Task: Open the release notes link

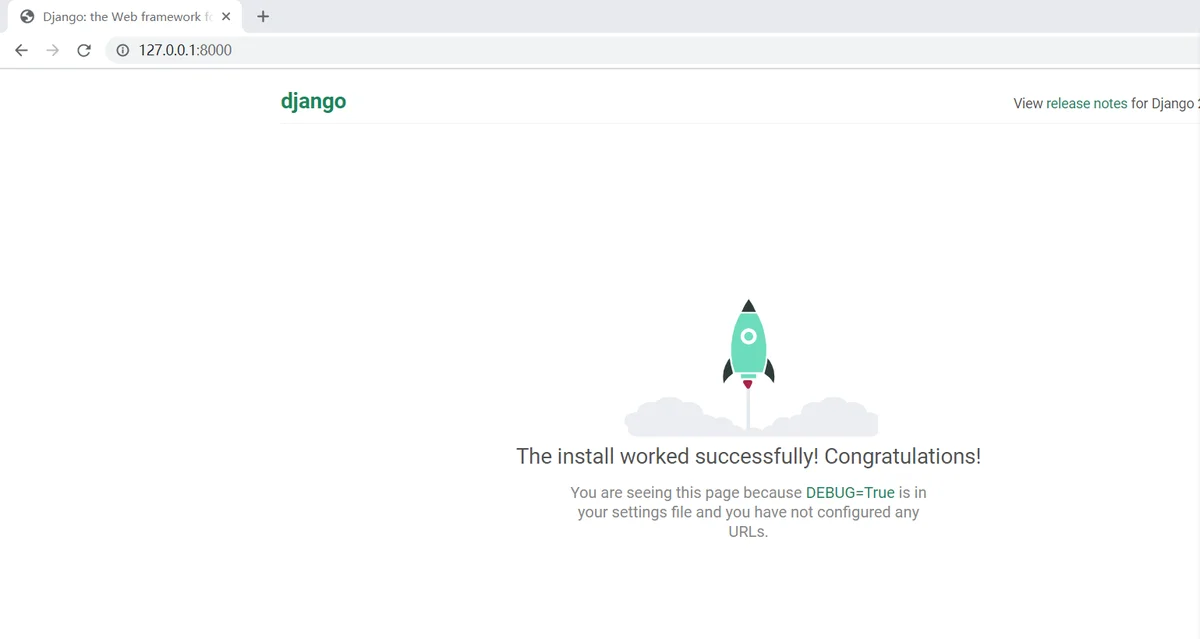Action: (x=1086, y=103)
